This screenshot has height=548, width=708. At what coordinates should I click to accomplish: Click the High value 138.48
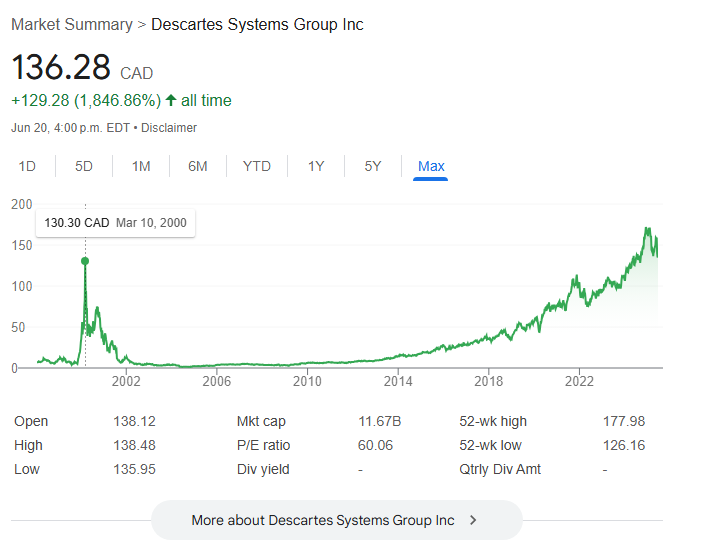tap(134, 445)
